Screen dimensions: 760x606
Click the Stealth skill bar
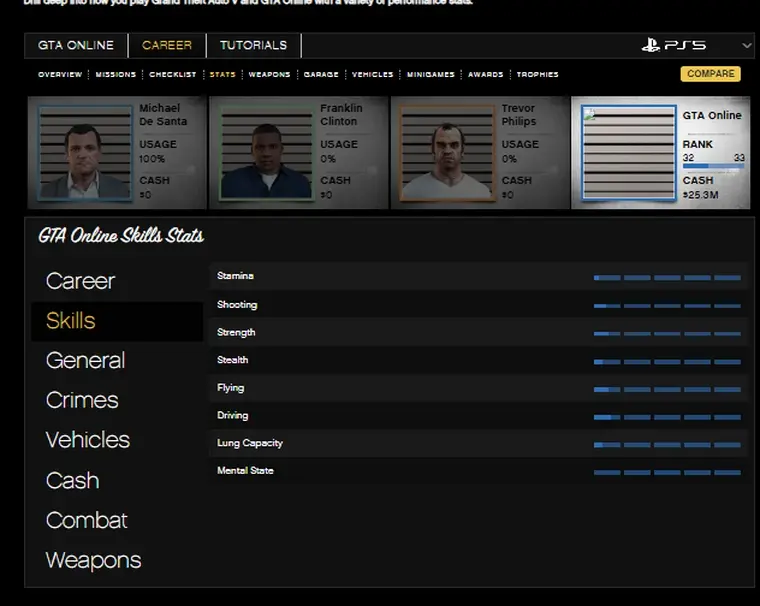(667, 362)
